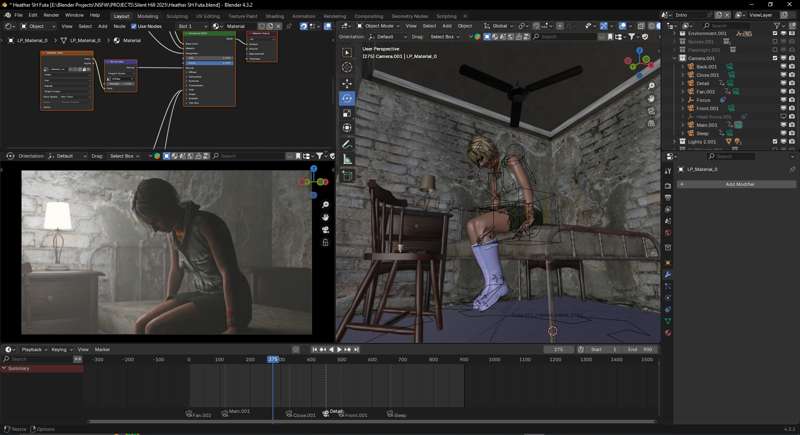Toggle the Use Nodes checkbox
The image size is (800, 435).
click(x=134, y=26)
